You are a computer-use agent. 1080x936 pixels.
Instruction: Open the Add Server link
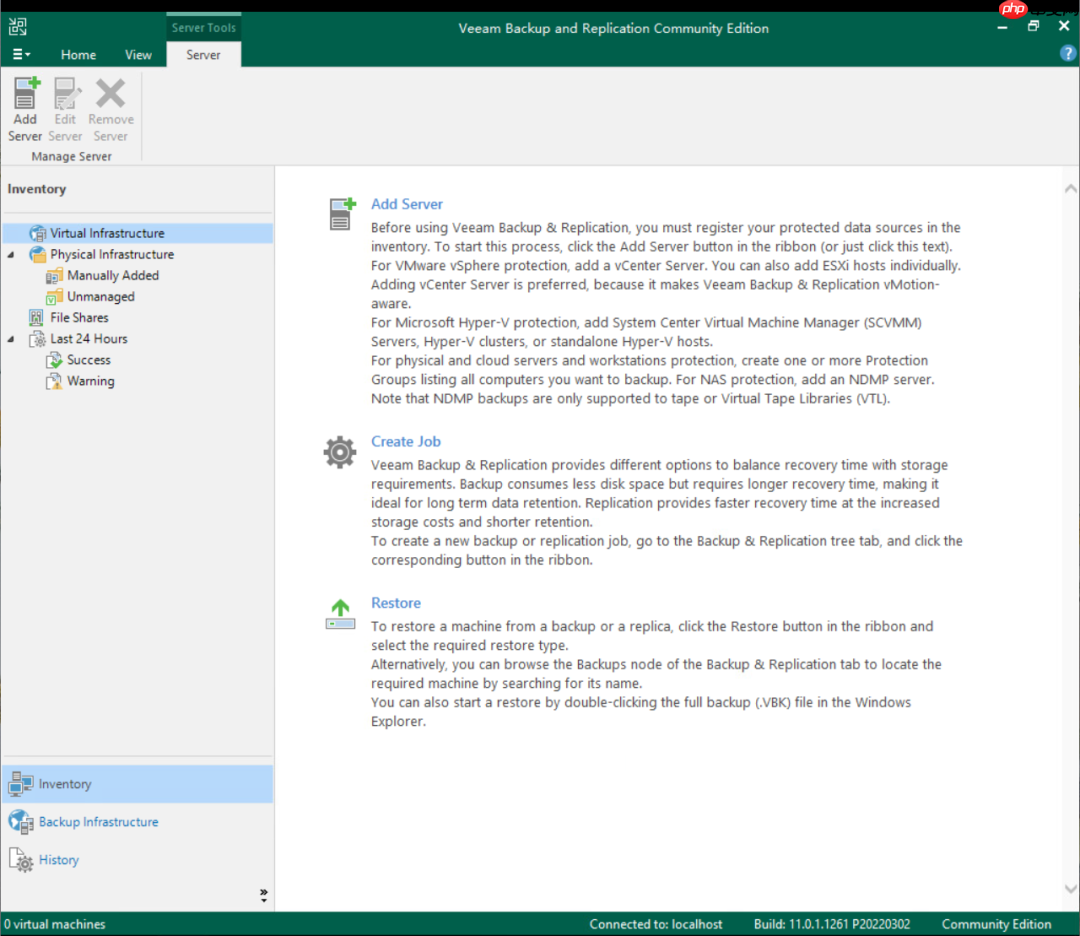(406, 203)
